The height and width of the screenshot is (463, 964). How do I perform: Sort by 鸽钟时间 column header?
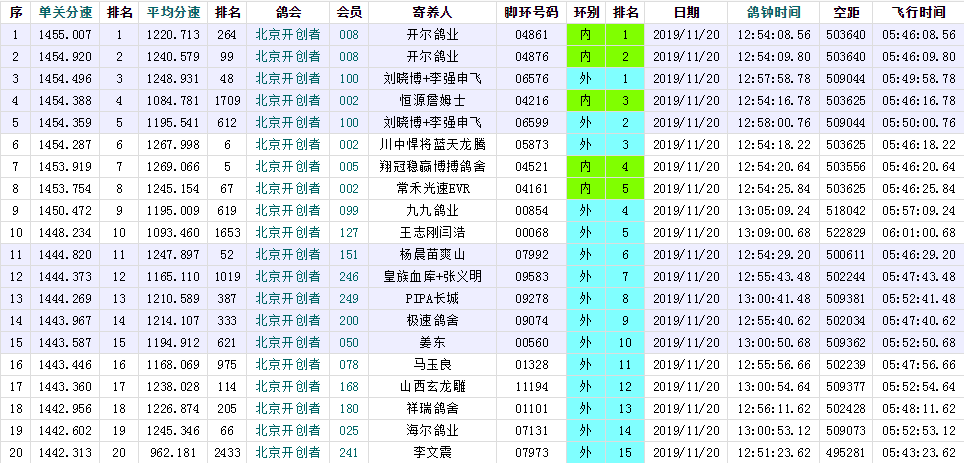tap(773, 12)
